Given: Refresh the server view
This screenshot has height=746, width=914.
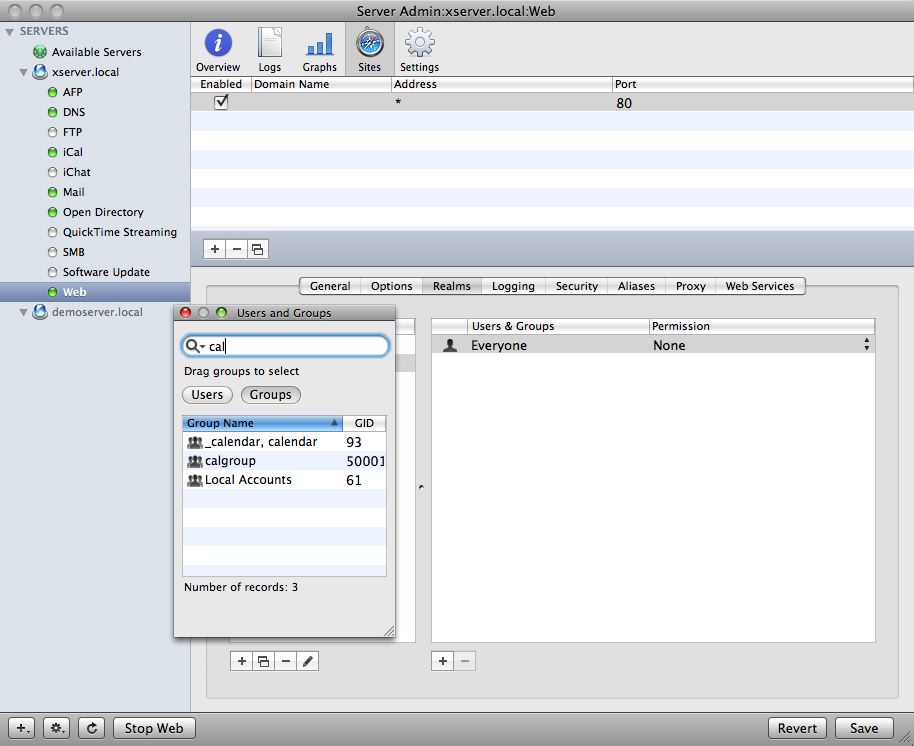Looking at the screenshot, I should pyautogui.click(x=92, y=728).
